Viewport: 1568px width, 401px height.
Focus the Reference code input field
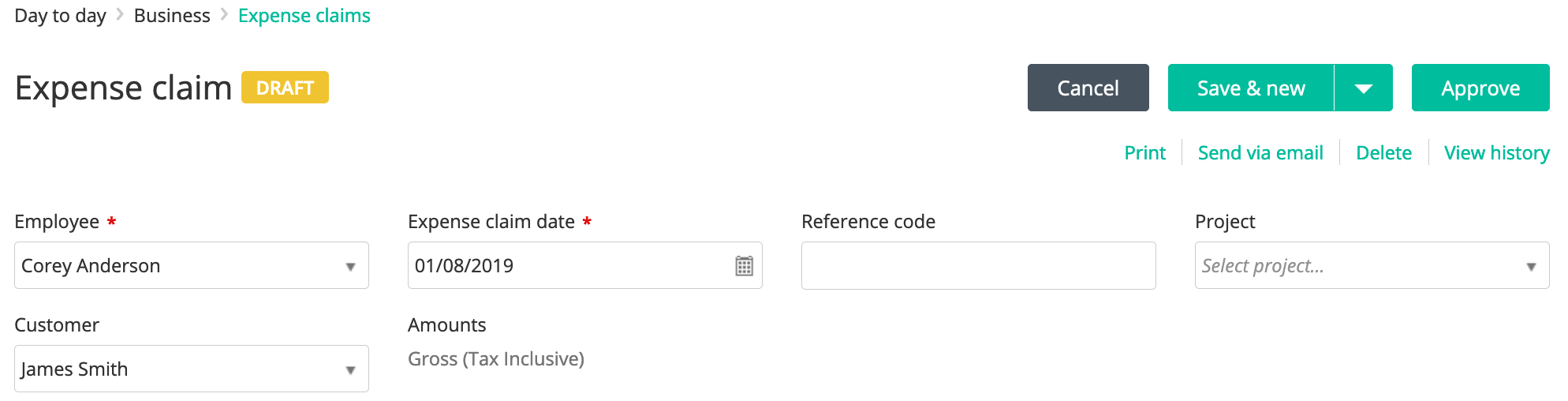tap(978, 265)
